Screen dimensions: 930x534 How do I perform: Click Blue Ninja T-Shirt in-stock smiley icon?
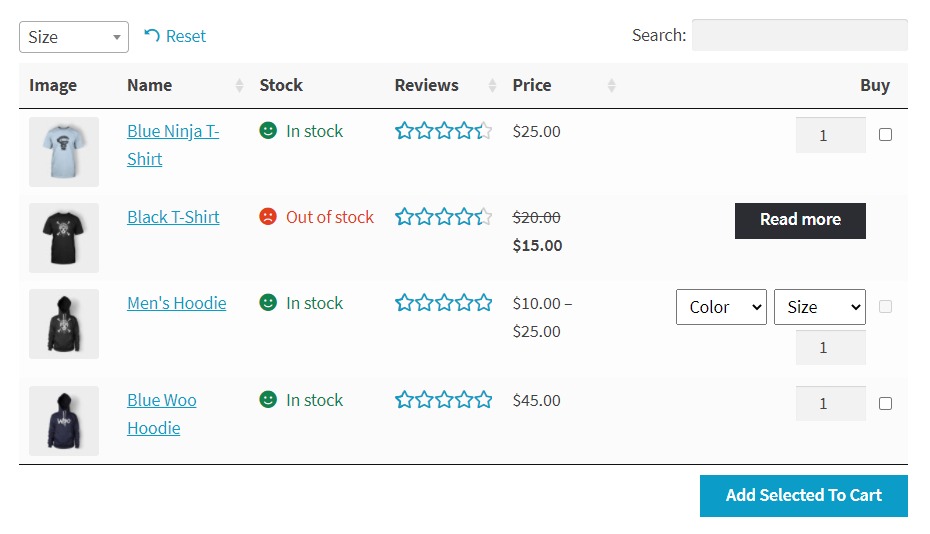tap(268, 130)
